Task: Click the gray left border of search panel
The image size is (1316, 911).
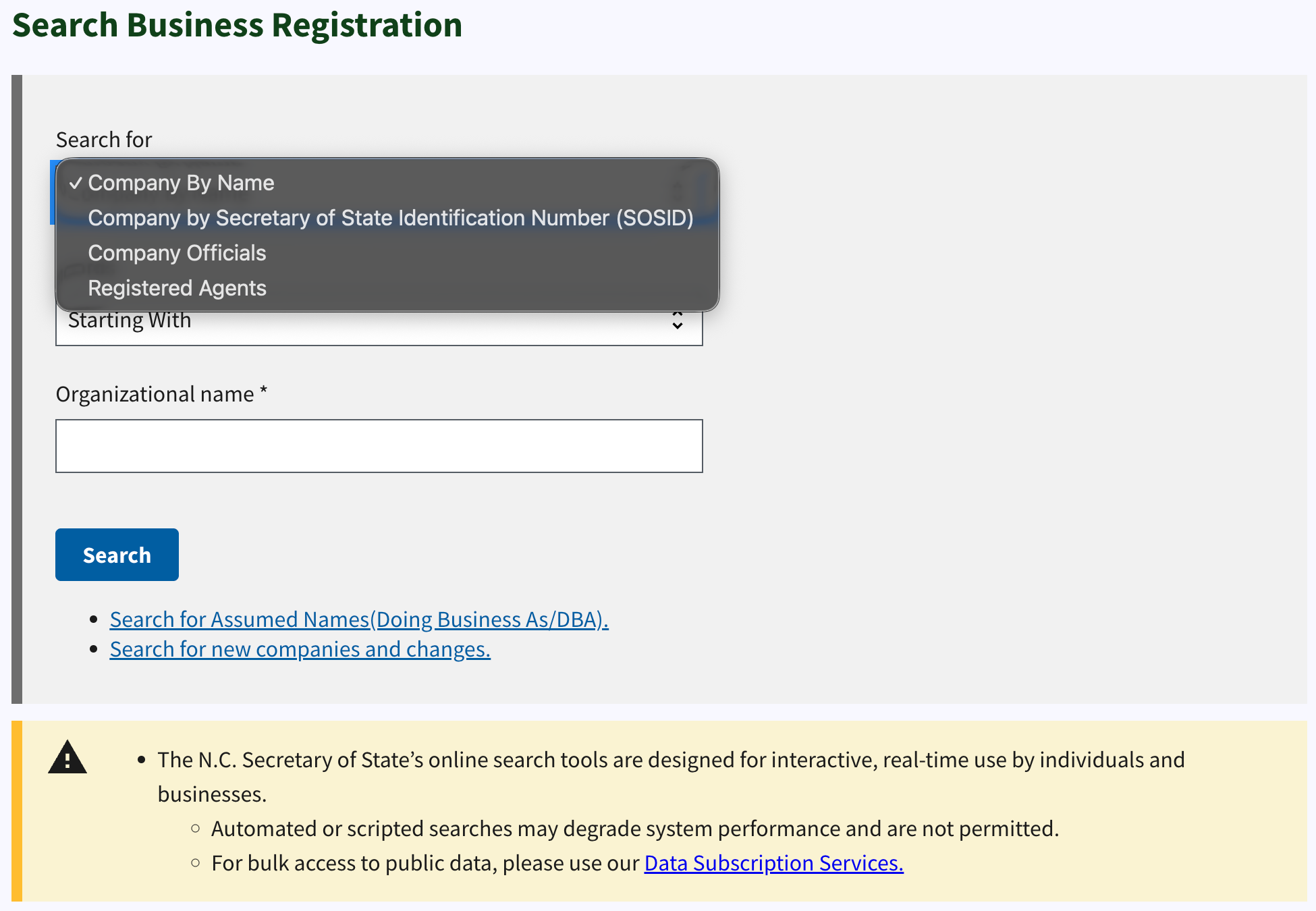Action: click(17, 389)
